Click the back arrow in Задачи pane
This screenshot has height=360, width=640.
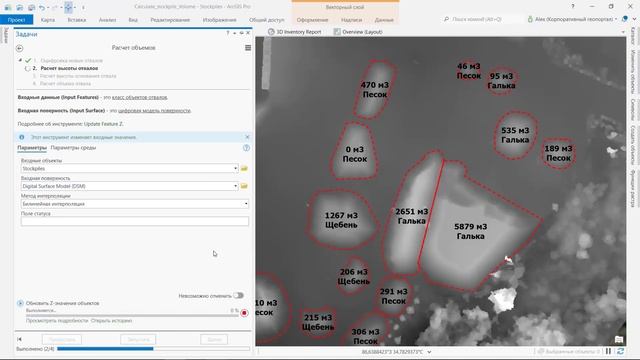coord(20,48)
